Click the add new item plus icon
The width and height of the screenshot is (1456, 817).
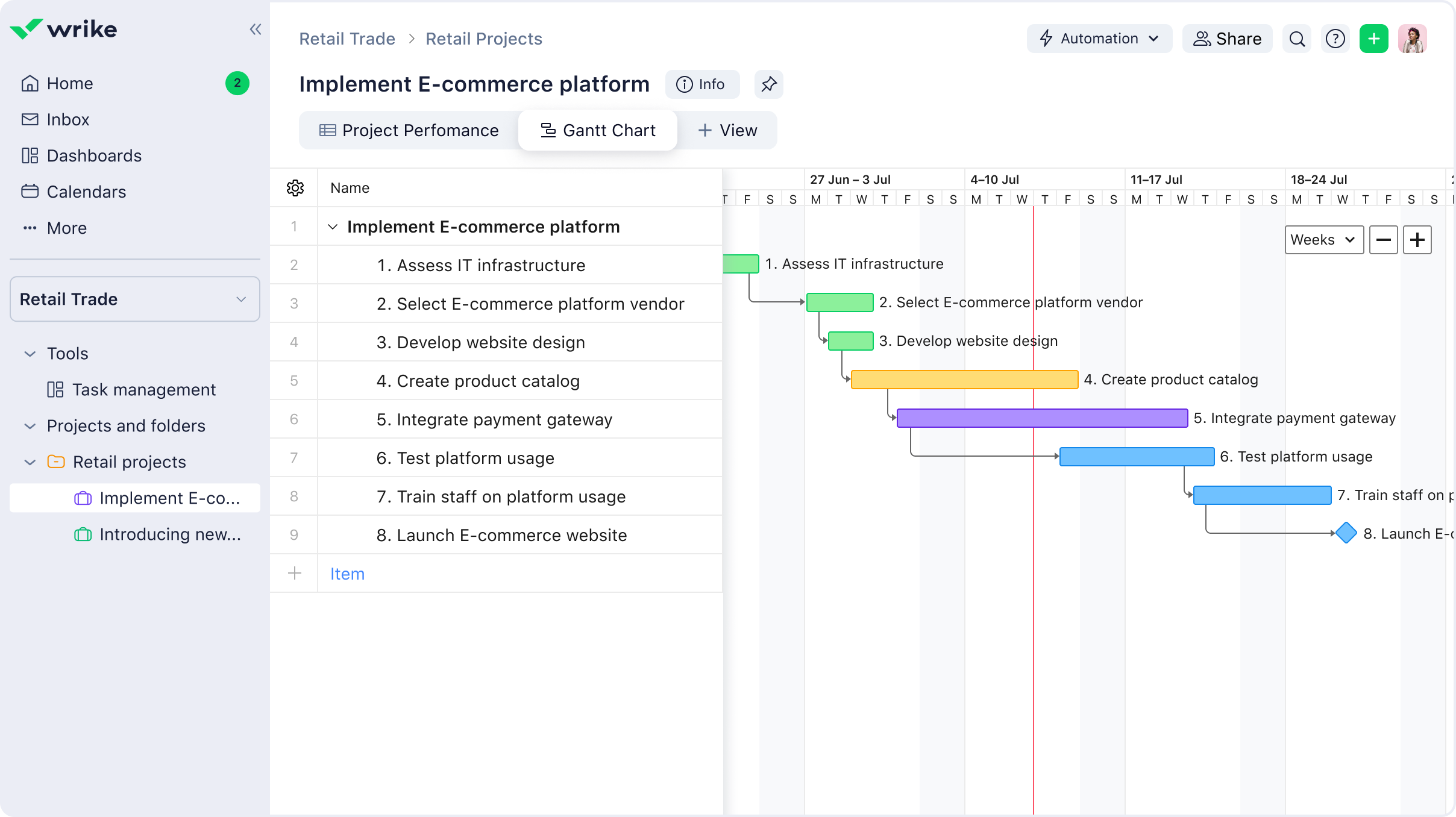tap(294, 573)
